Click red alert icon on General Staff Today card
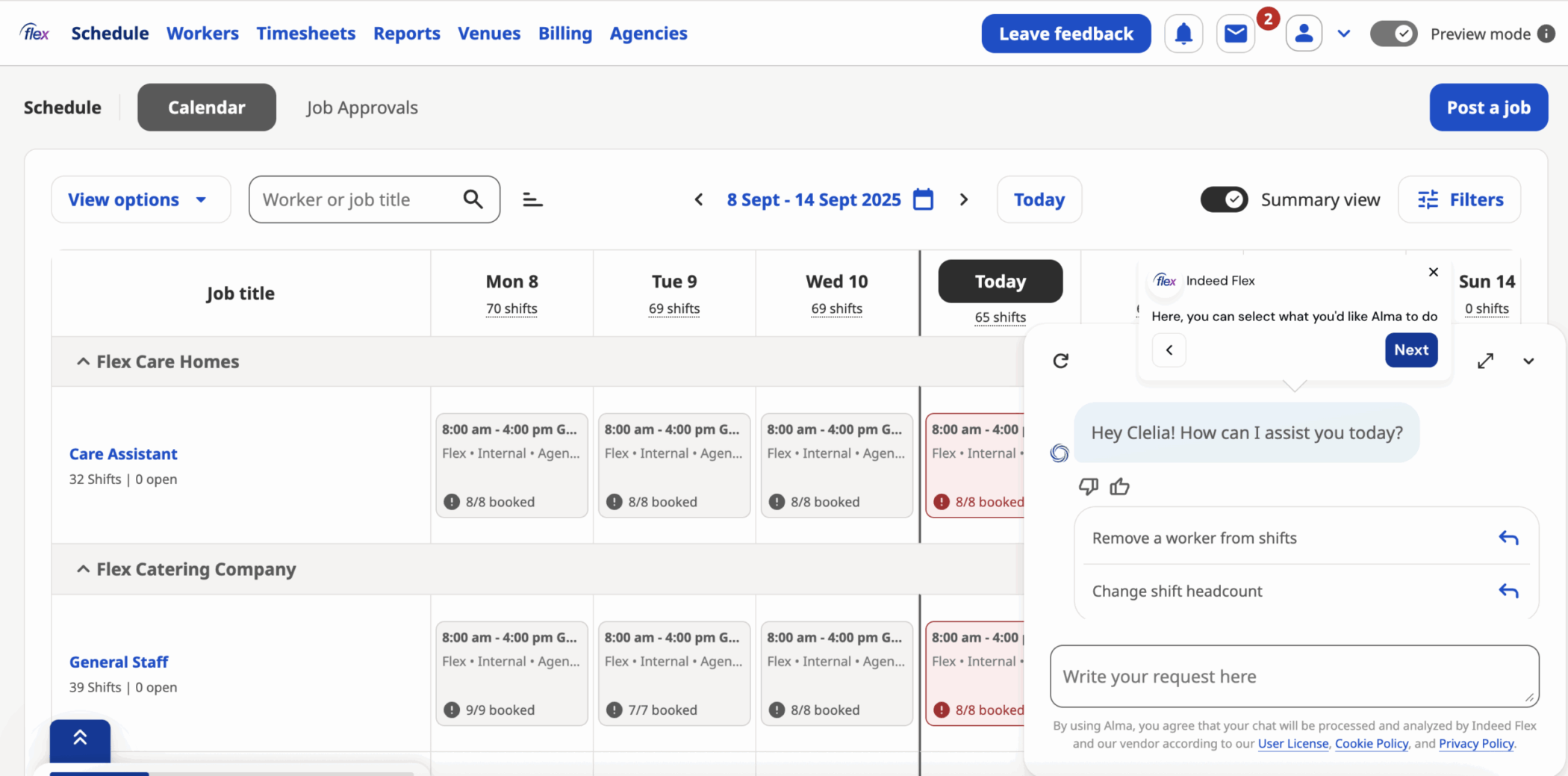 (x=942, y=710)
